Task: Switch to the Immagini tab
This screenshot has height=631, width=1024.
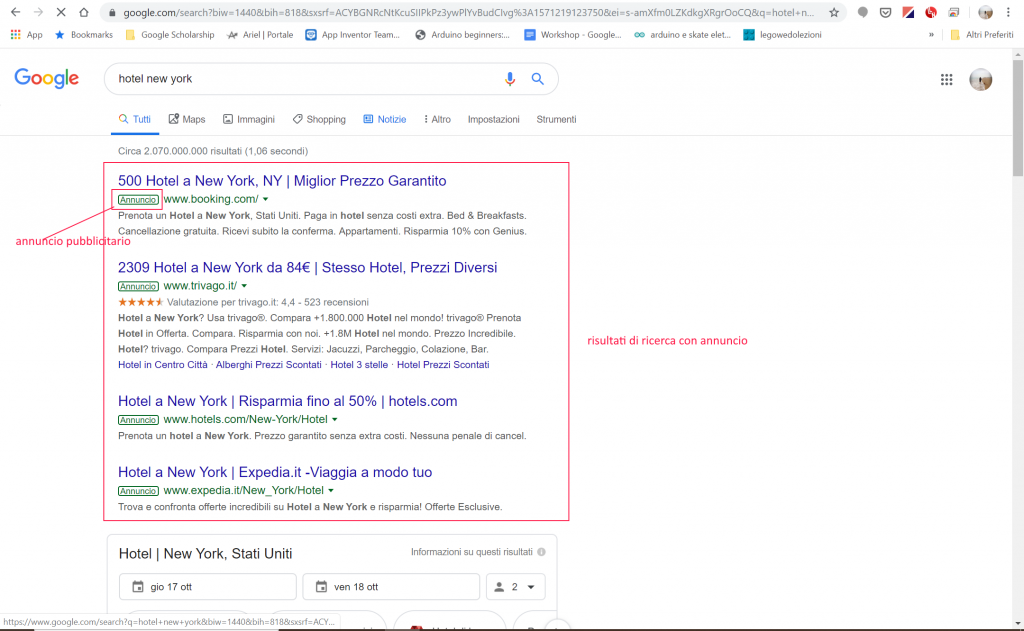Action: [x=249, y=120]
